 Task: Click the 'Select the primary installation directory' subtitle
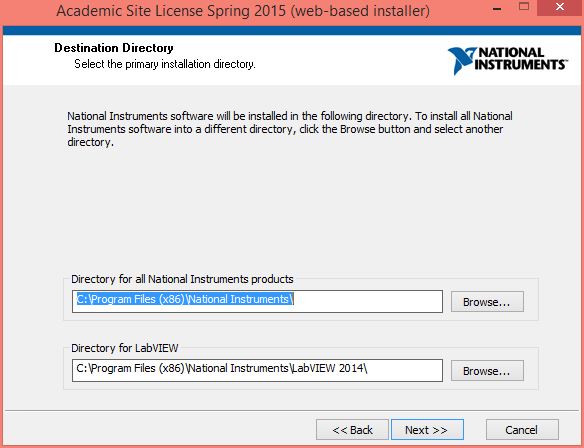(165, 64)
